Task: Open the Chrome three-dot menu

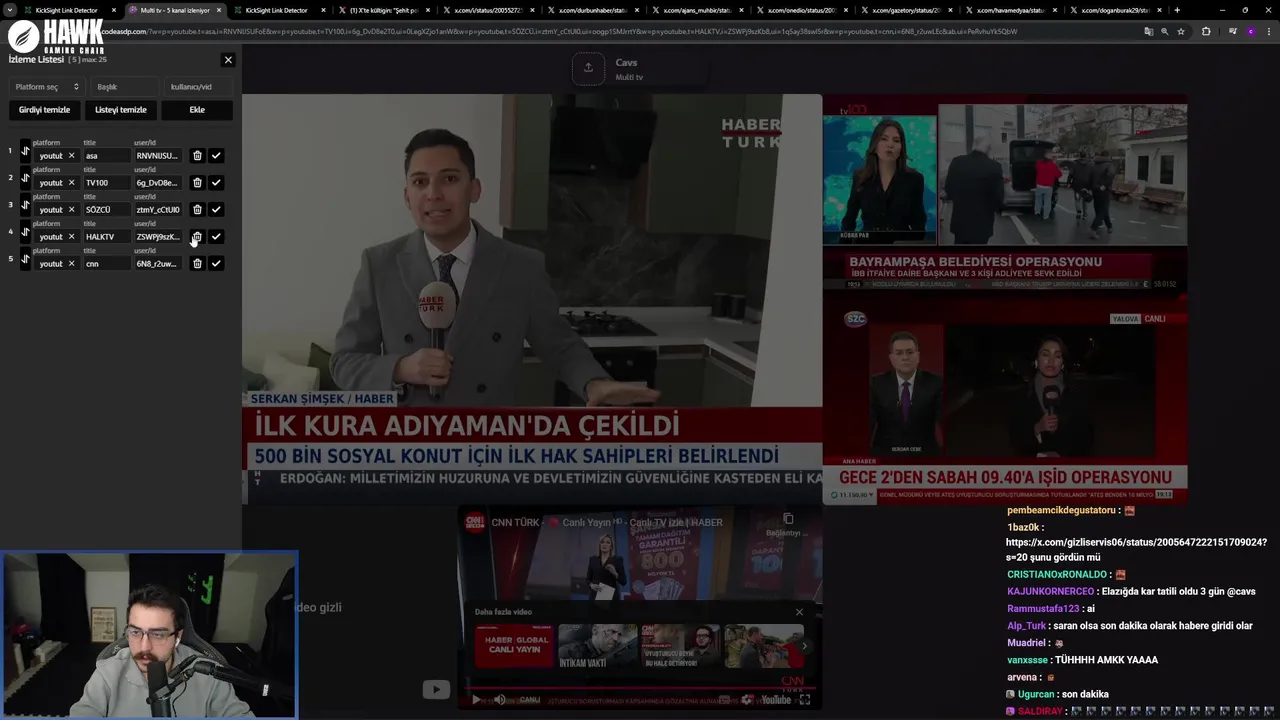Action: point(1268,31)
